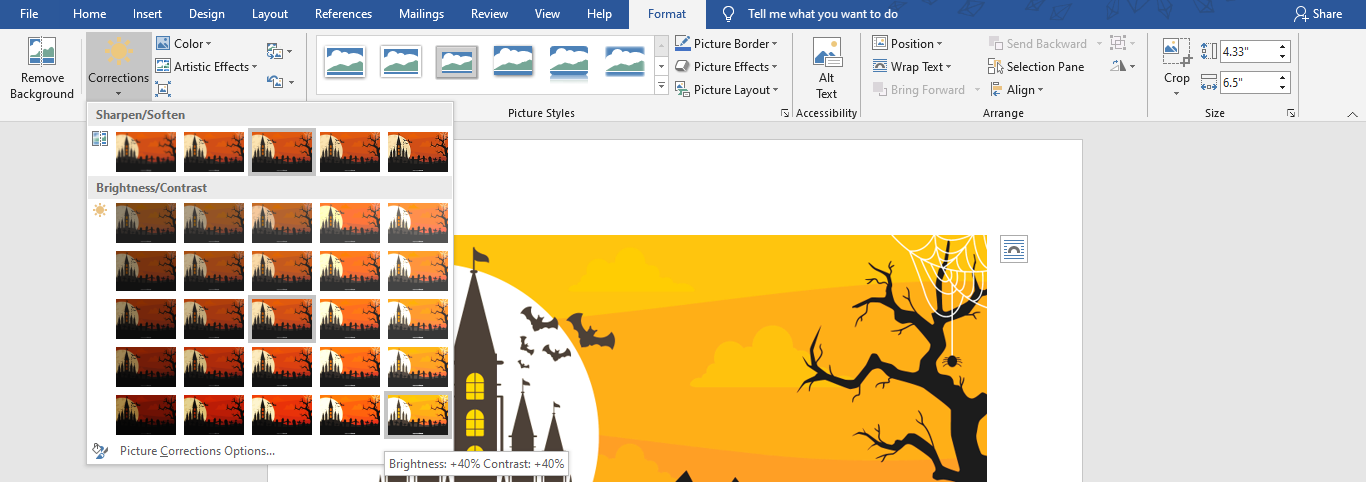The image size is (1366, 482).
Task: Choose the top-right Brightness/Contrast preset
Action: [418, 223]
